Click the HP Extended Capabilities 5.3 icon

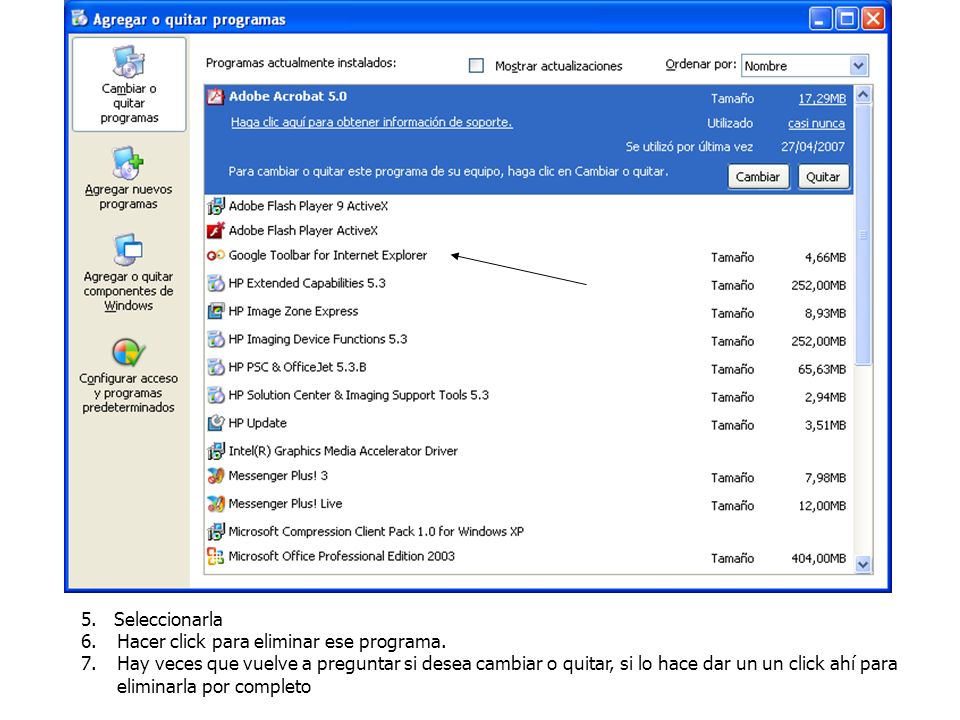coord(216,283)
